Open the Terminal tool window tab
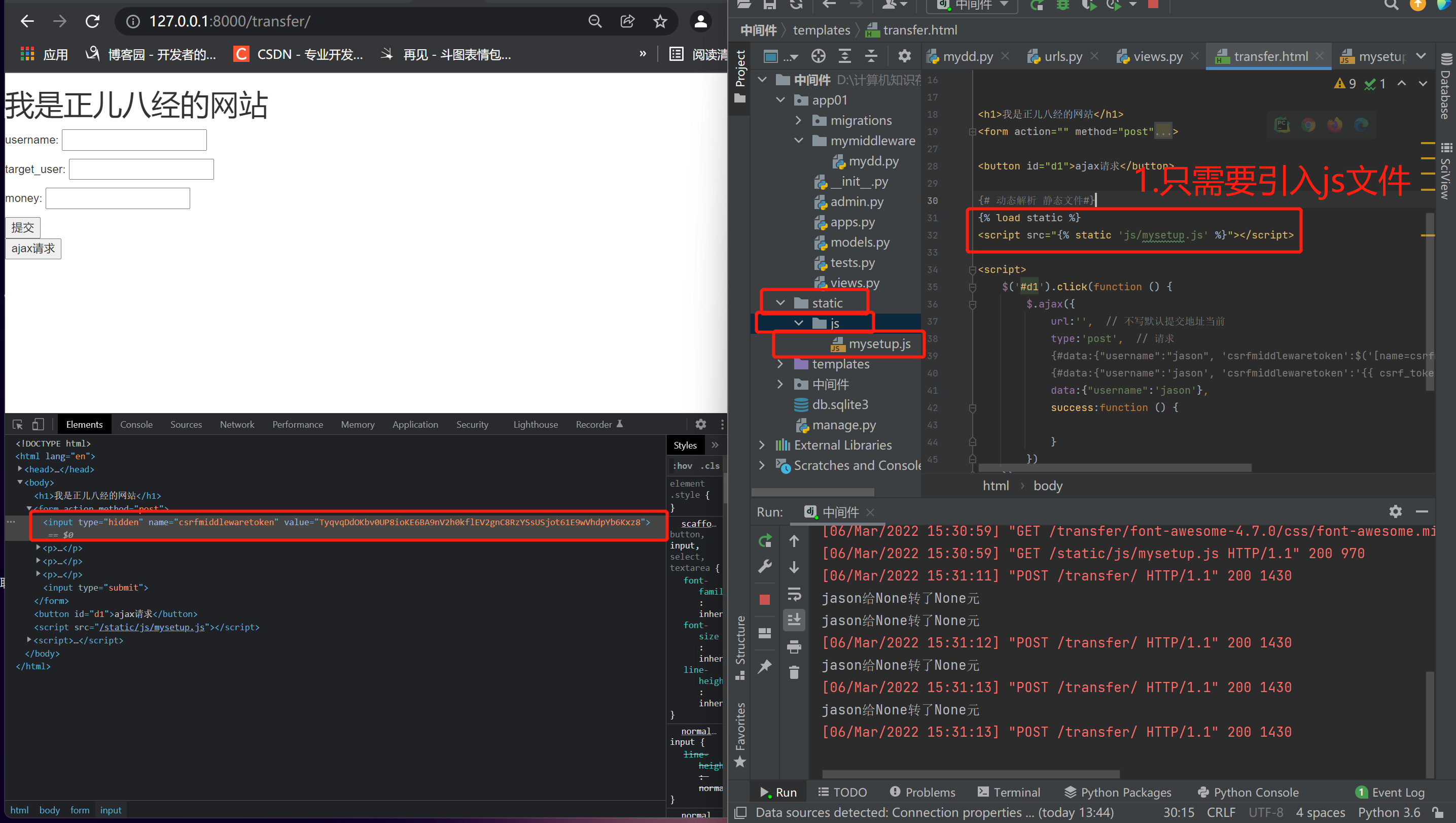 point(1009,792)
